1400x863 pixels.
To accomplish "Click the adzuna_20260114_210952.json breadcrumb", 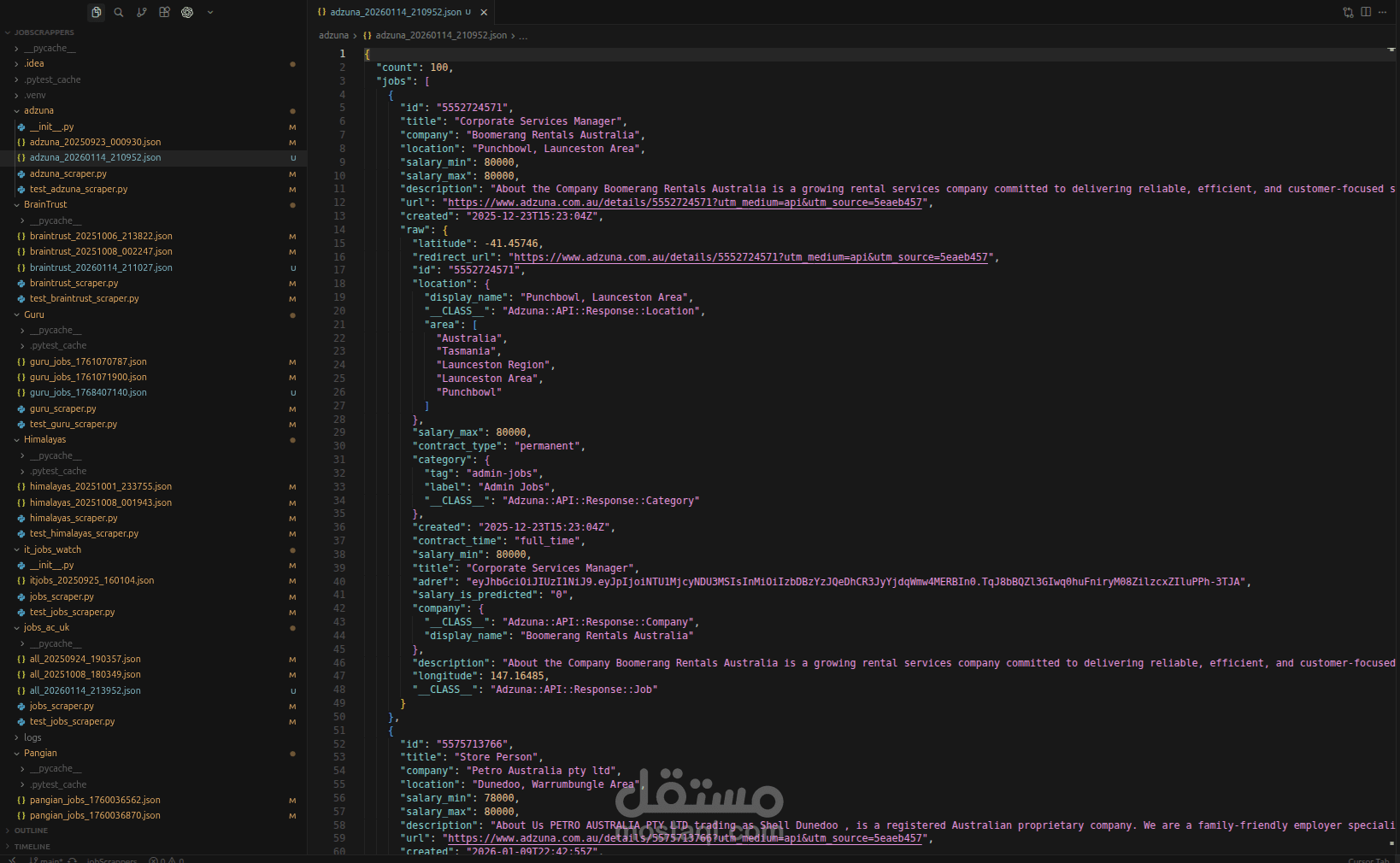I will 441,35.
